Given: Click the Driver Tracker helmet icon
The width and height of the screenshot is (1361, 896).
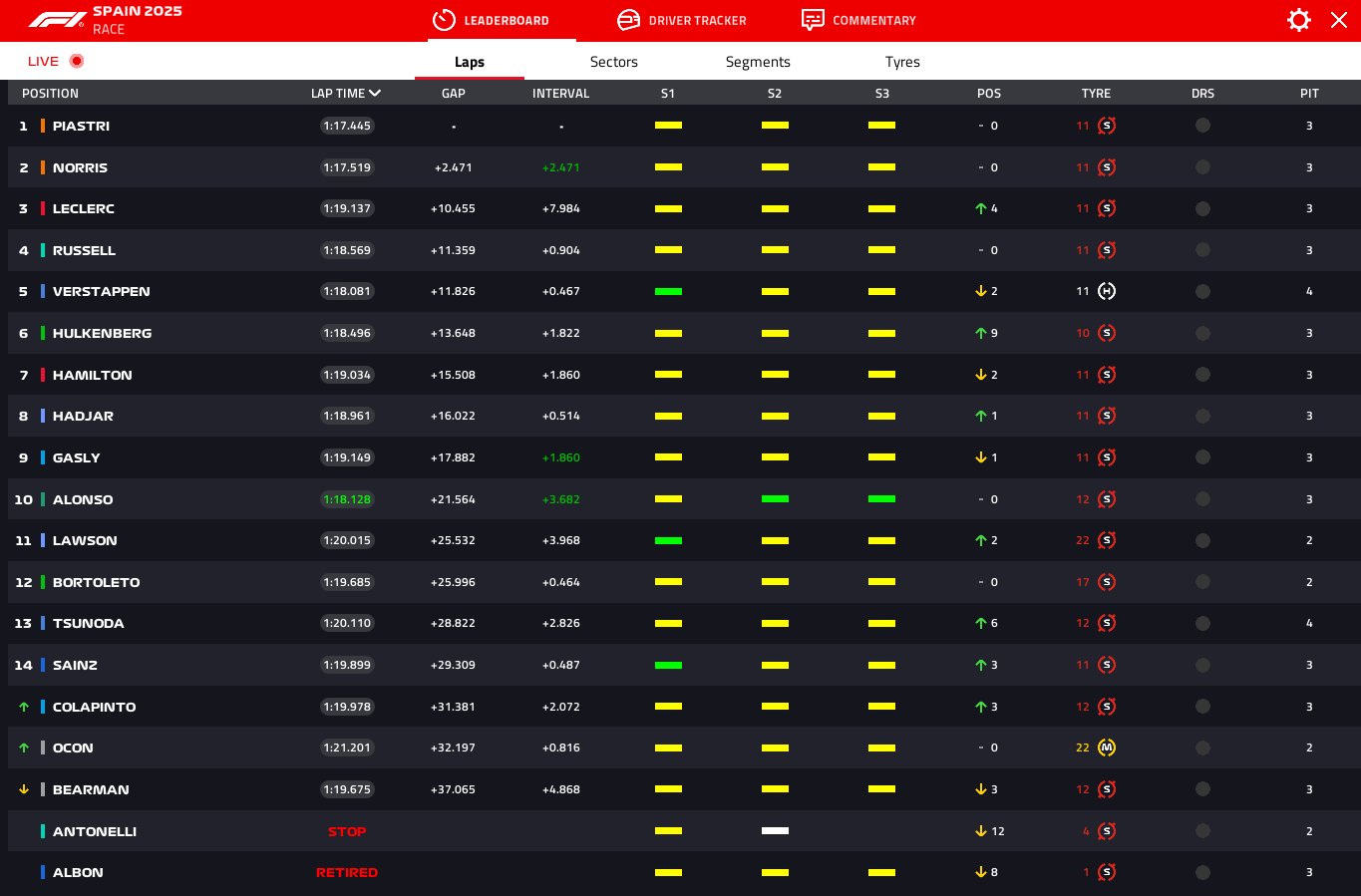Looking at the screenshot, I should coord(628,20).
